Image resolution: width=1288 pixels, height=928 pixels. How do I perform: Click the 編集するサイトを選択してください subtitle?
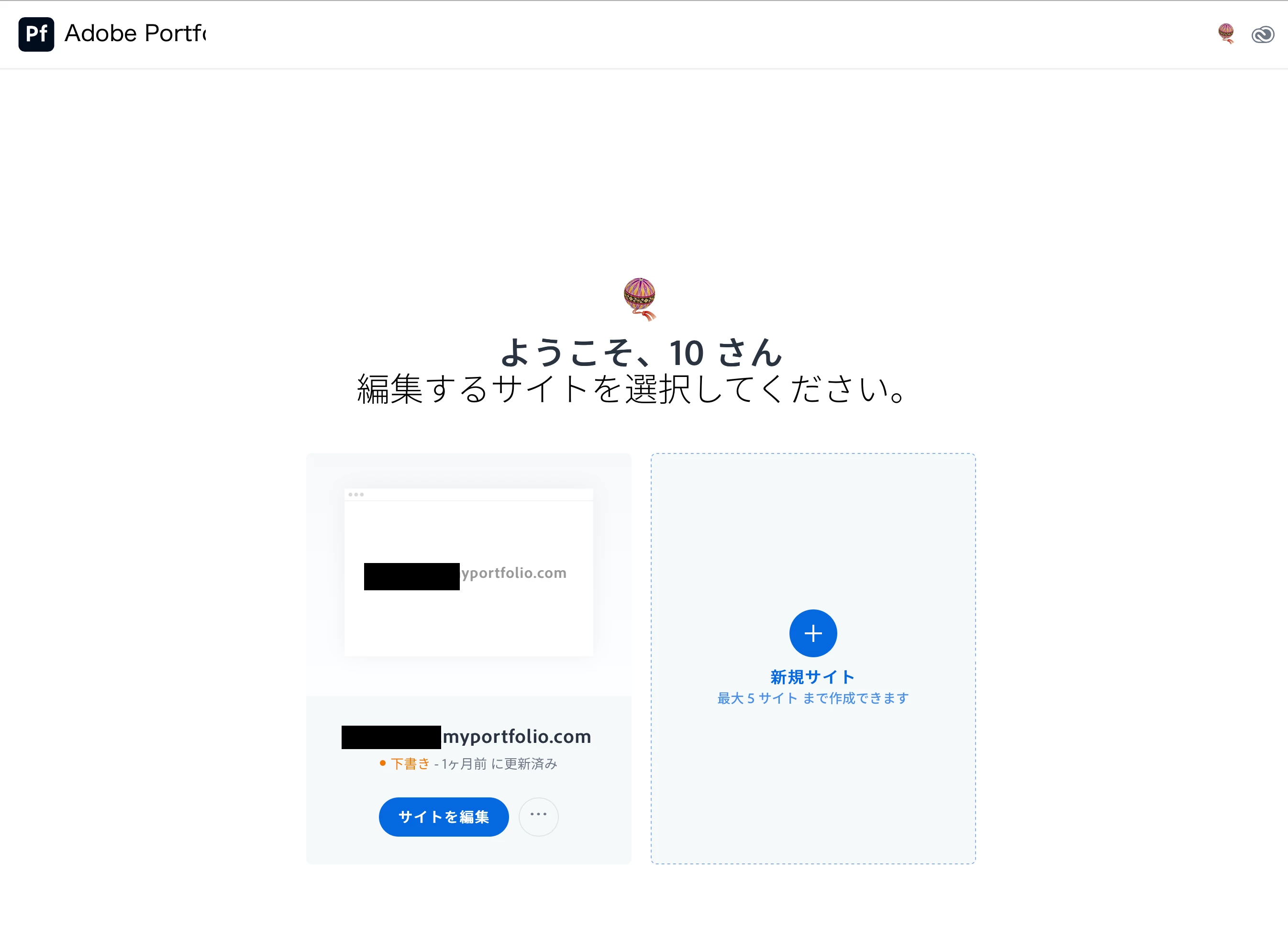[x=631, y=389]
